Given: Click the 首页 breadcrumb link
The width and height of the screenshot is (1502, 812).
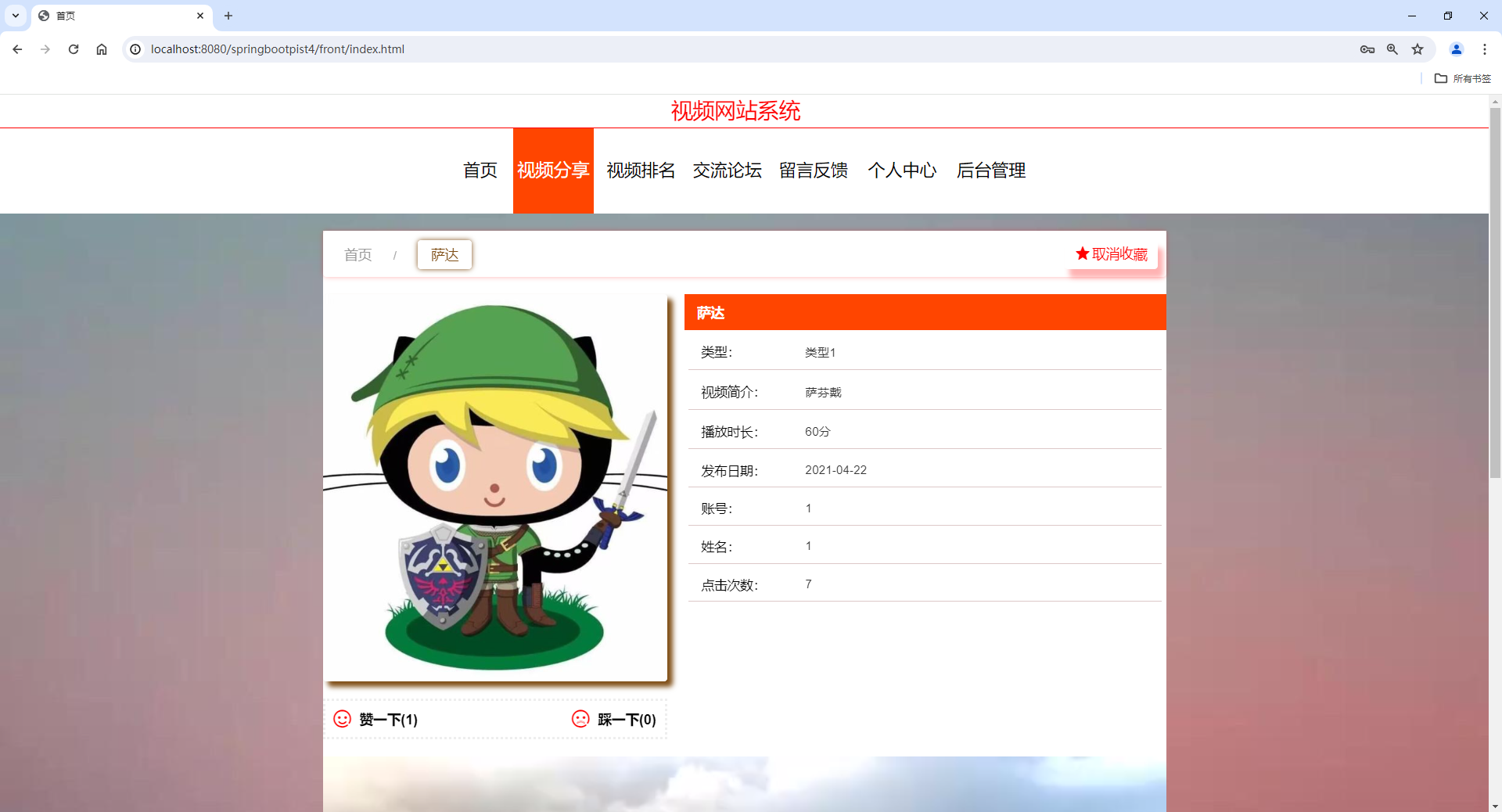Looking at the screenshot, I should pos(358,255).
